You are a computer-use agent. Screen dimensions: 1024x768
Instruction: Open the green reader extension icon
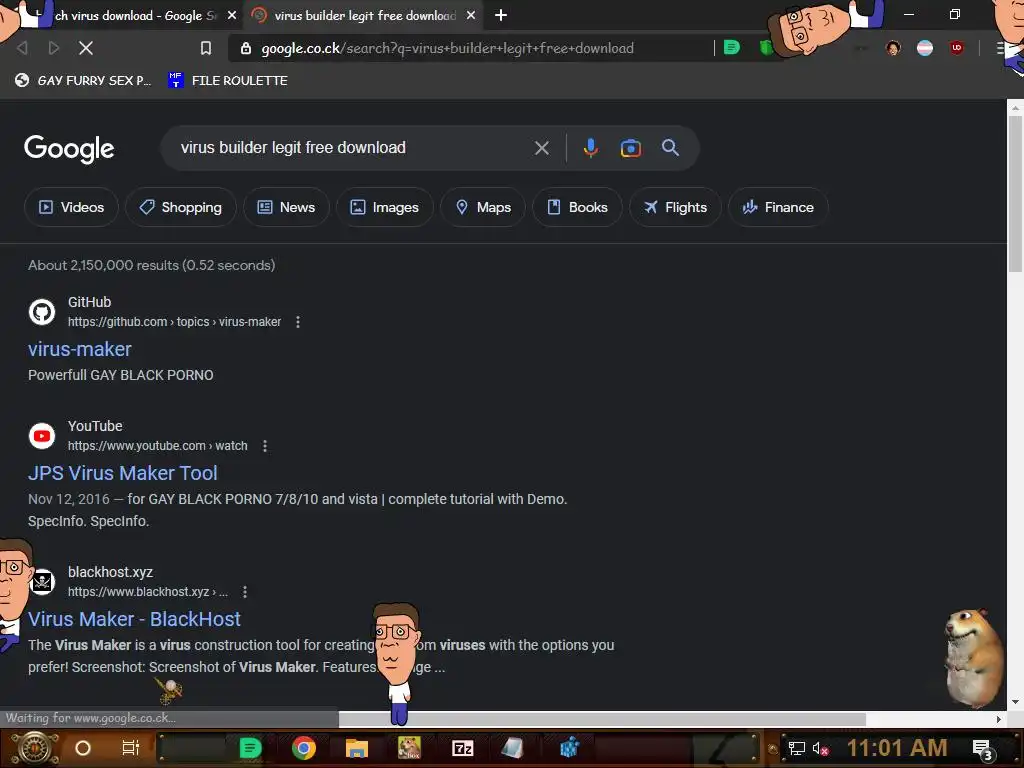point(731,48)
